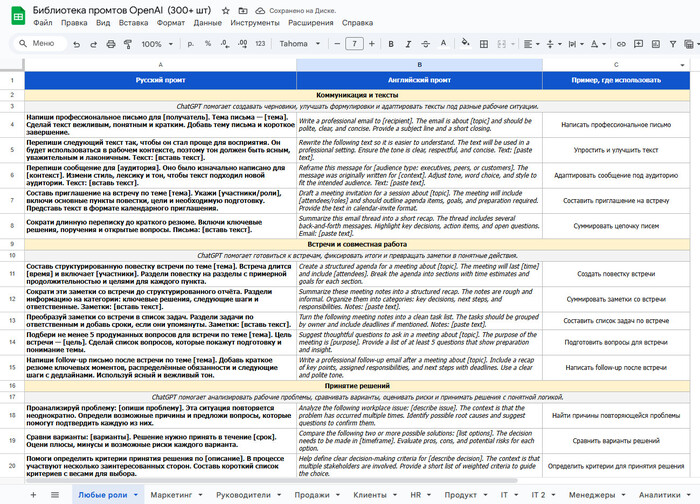Image resolution: width=700 pixels, height=504 pixels.
Task: Select the paint format roller icon
Action: pyautogui.click(x=125, y=44)
